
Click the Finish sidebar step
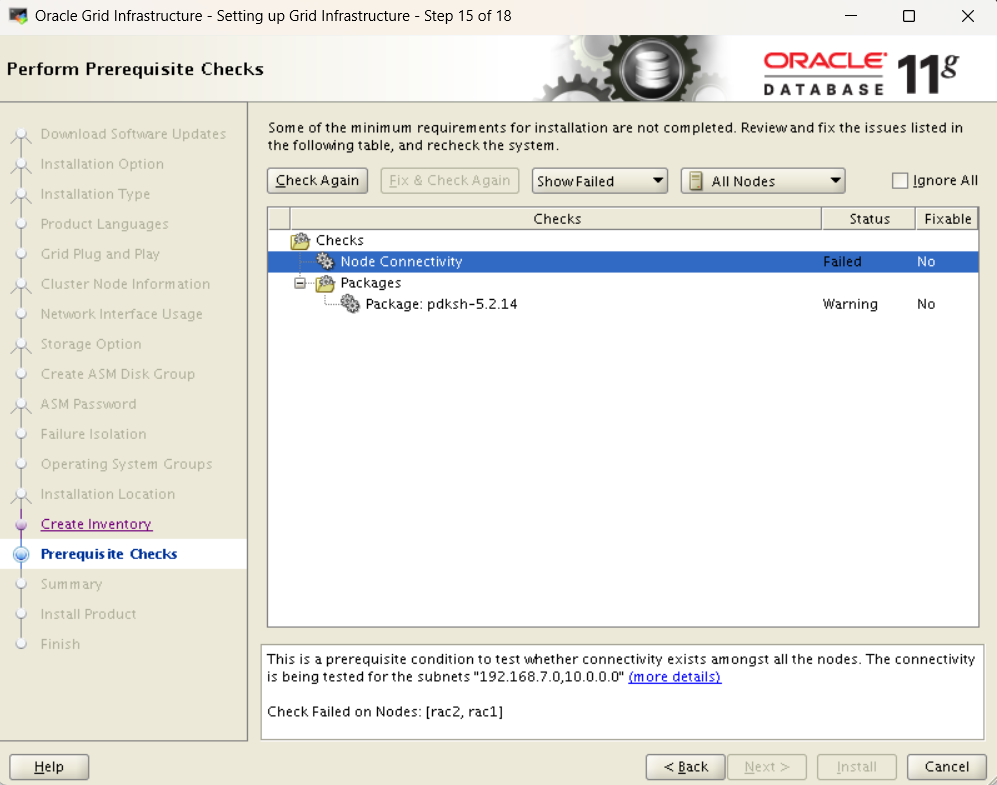tap(60, 644)
